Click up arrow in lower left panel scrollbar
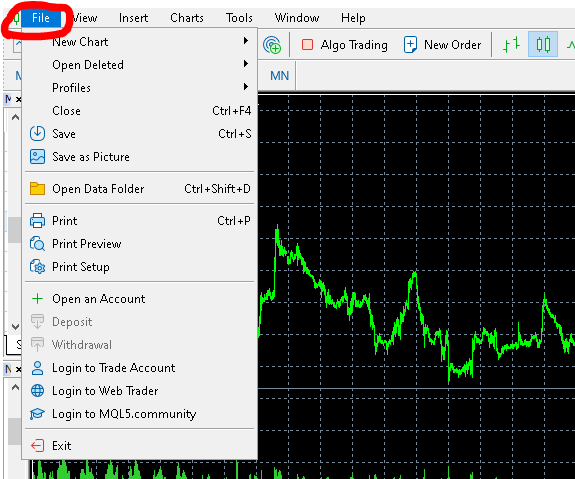 click(15, 387)
